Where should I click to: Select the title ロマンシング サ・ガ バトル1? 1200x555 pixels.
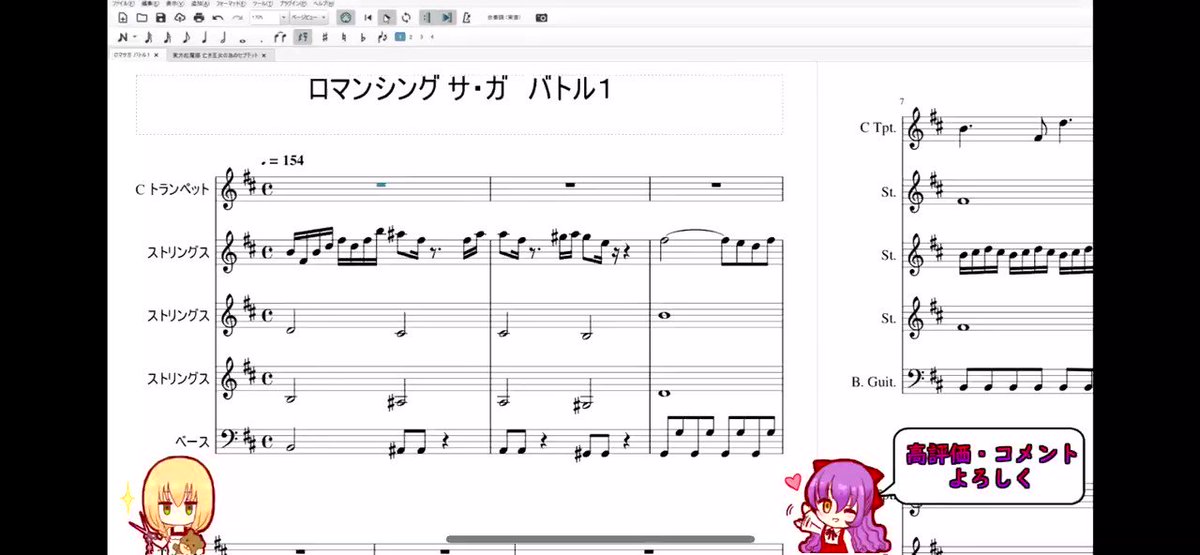(x=459, y=90)
